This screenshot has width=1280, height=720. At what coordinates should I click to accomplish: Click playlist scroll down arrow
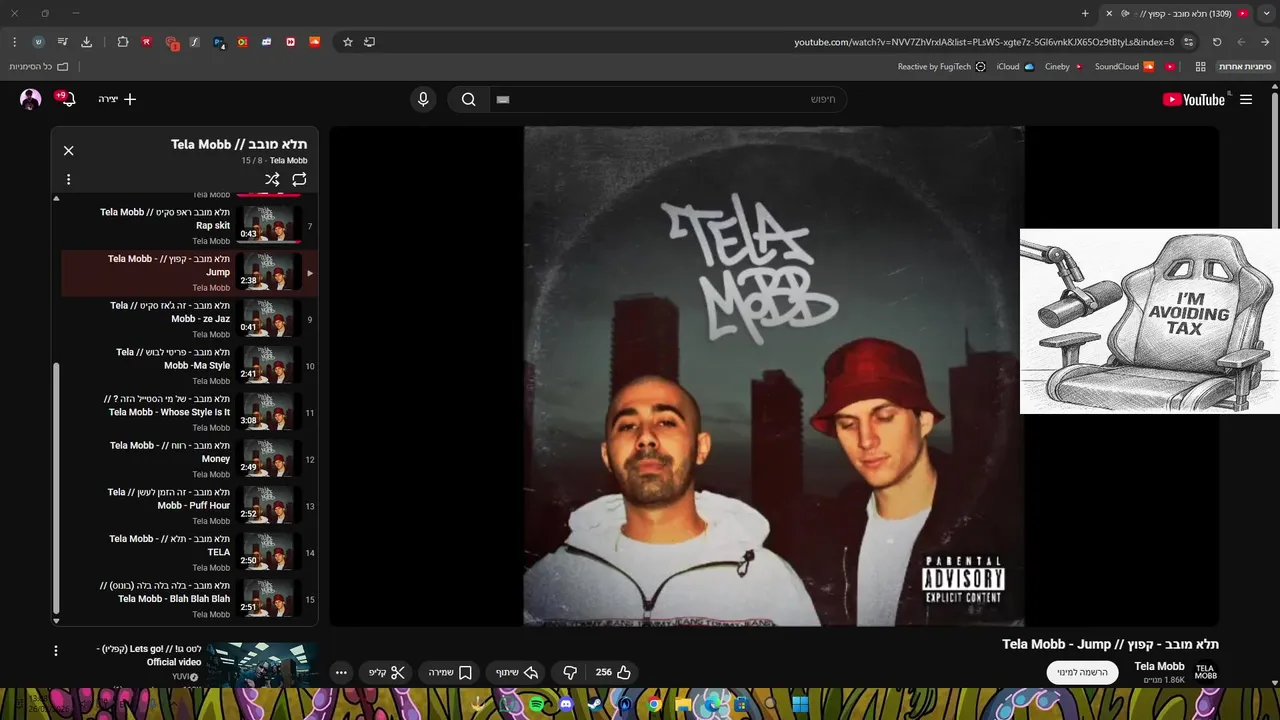(56, 620)
